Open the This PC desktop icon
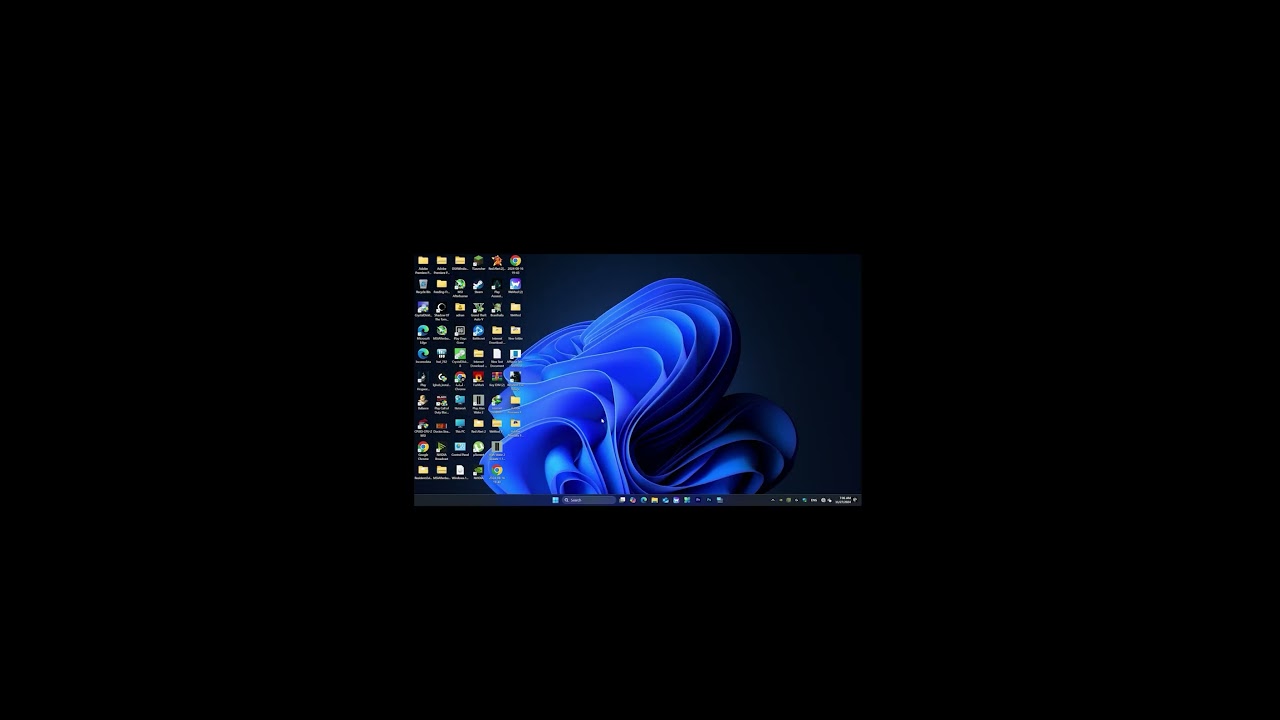This screenshot has width=1280, height=720. (x=460, y=424)
